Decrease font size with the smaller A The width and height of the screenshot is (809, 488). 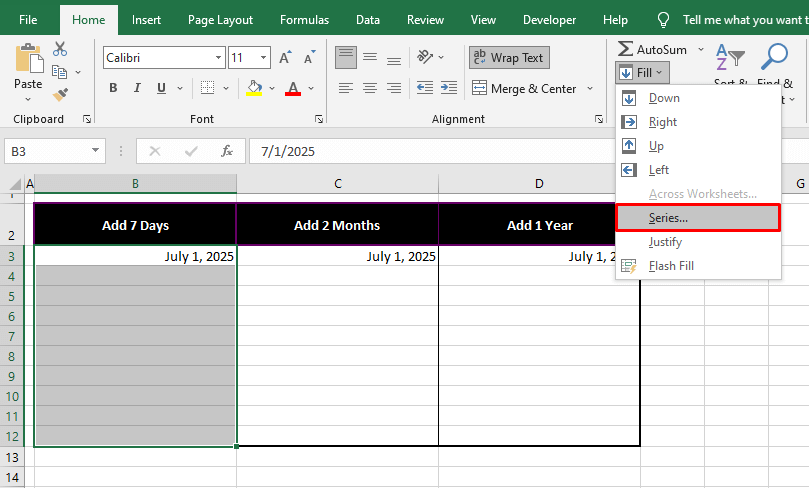tap(309, 57)
